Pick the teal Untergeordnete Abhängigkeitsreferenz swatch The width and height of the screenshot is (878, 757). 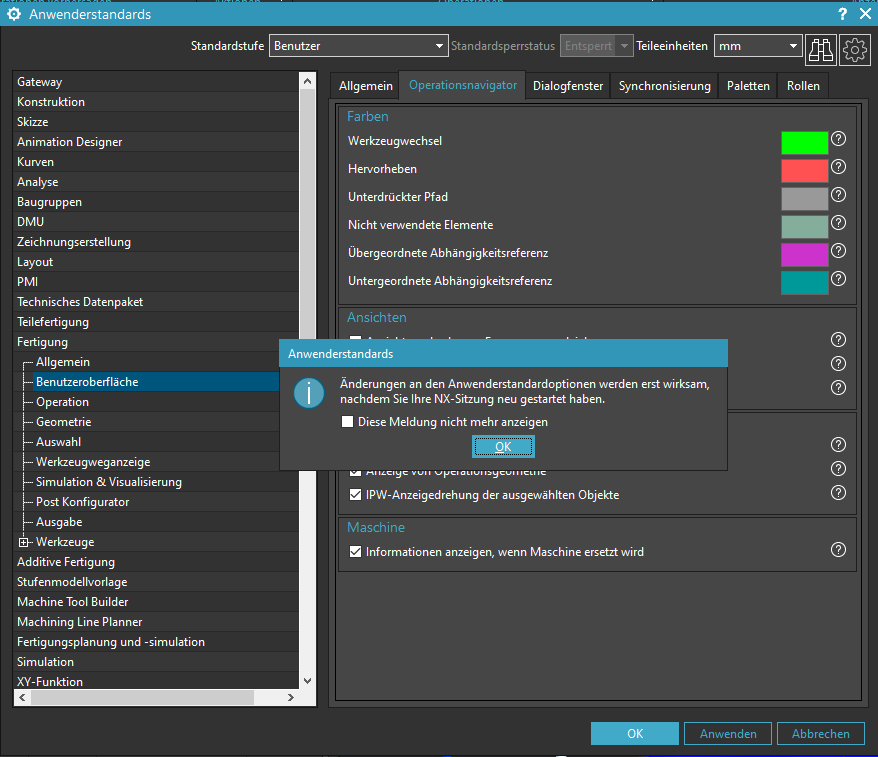(x=805, y=283)
